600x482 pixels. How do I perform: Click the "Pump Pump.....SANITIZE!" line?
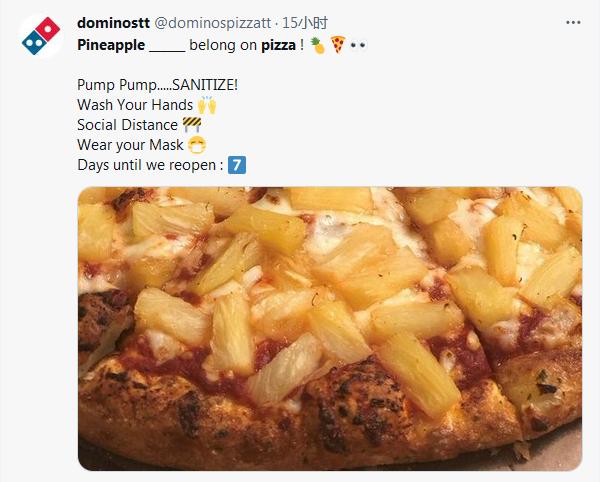(157, 84)
